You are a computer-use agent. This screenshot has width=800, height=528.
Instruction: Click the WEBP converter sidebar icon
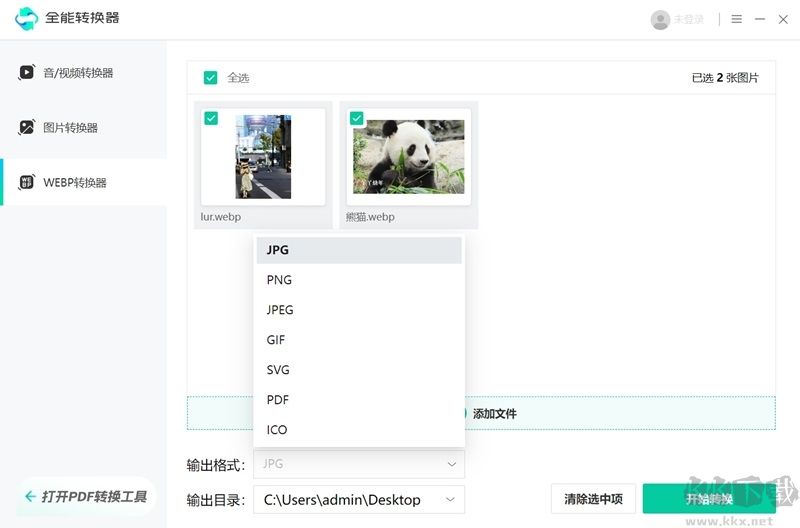click(x=27, y=182)
